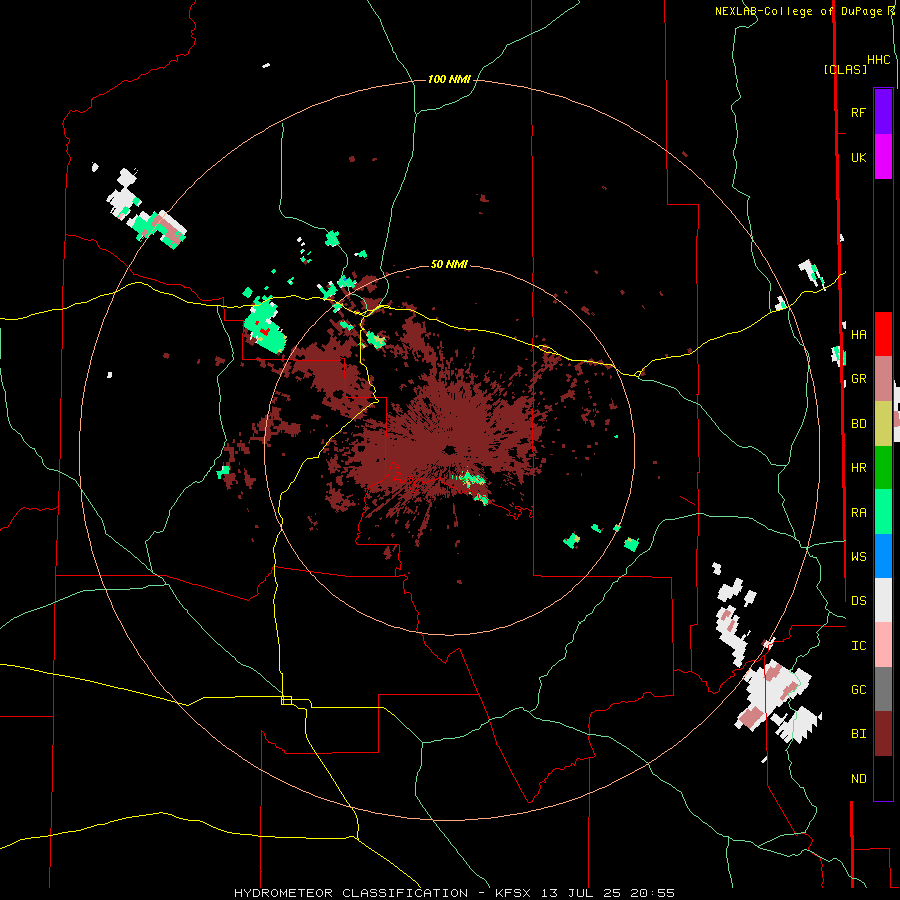Click the gray GC ground clutter swatch
The image size is (900, 900).
click(883, 689)
